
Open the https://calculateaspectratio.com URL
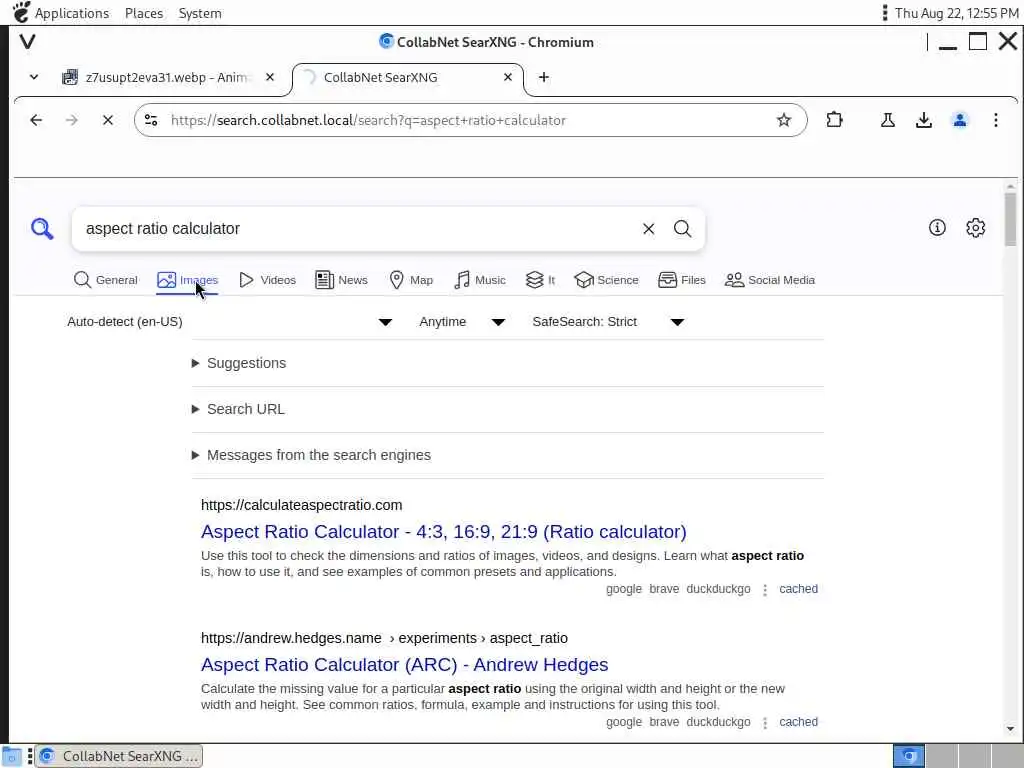tap(302, 505)
